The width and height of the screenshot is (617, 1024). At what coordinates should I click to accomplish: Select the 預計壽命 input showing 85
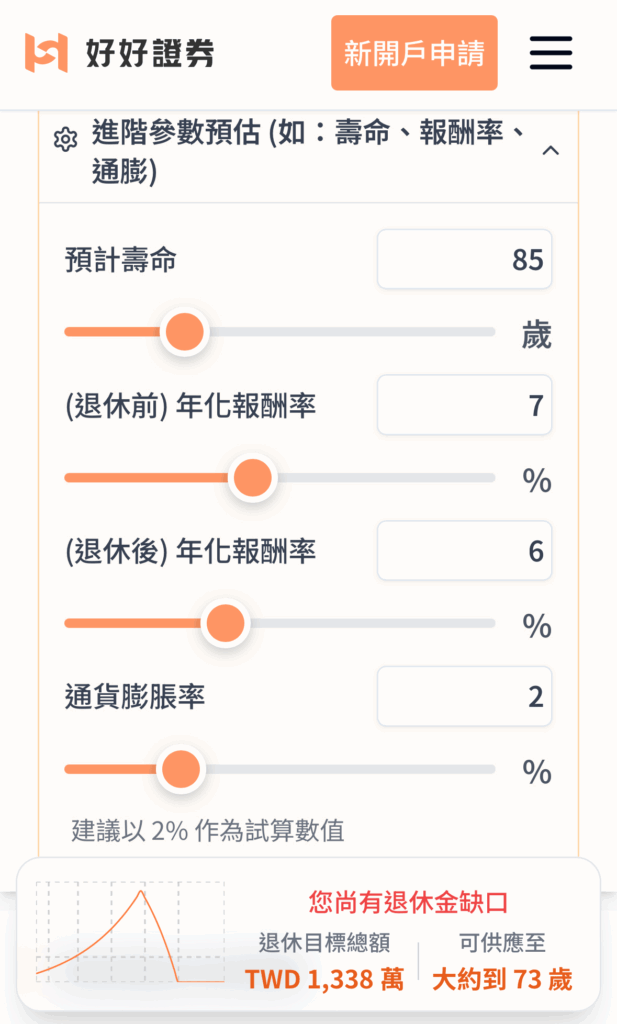coord(464,258)
